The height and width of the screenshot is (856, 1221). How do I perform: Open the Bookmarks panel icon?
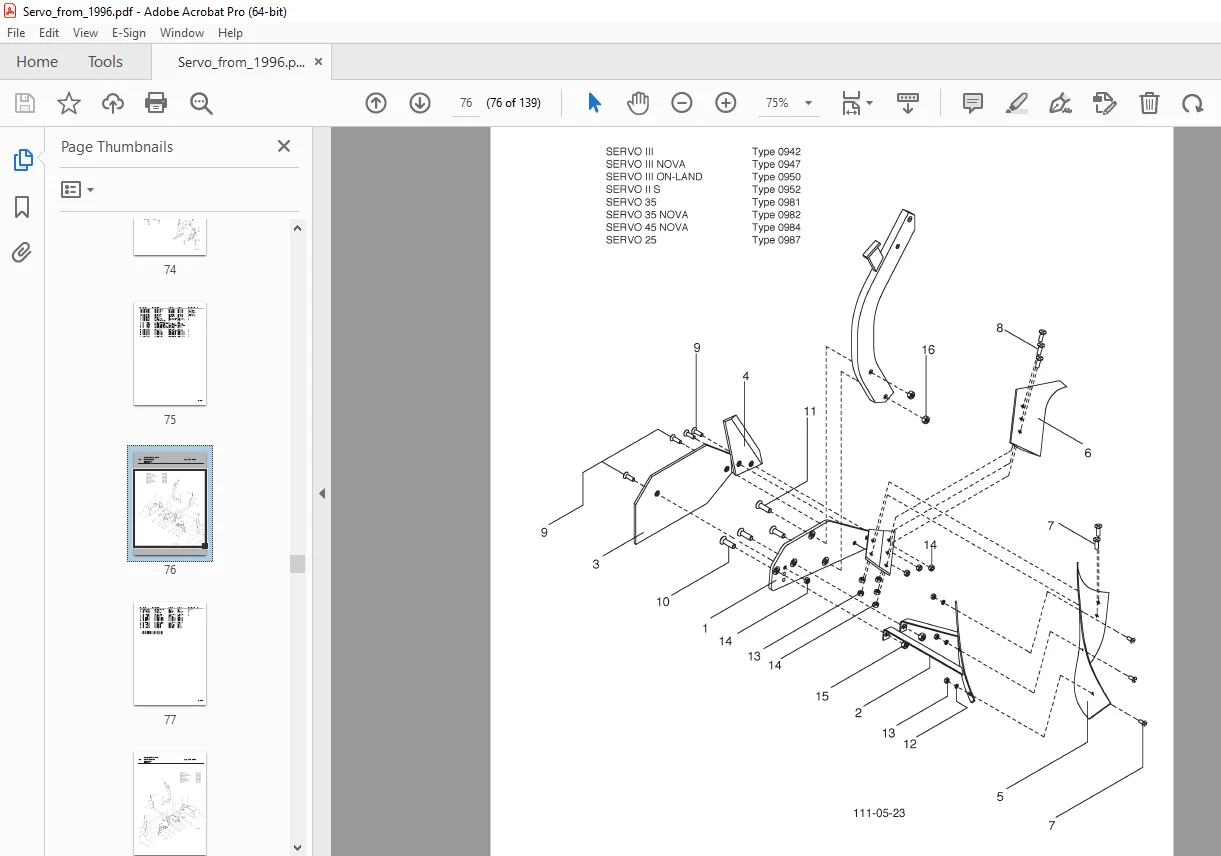[x=22, y=207]
